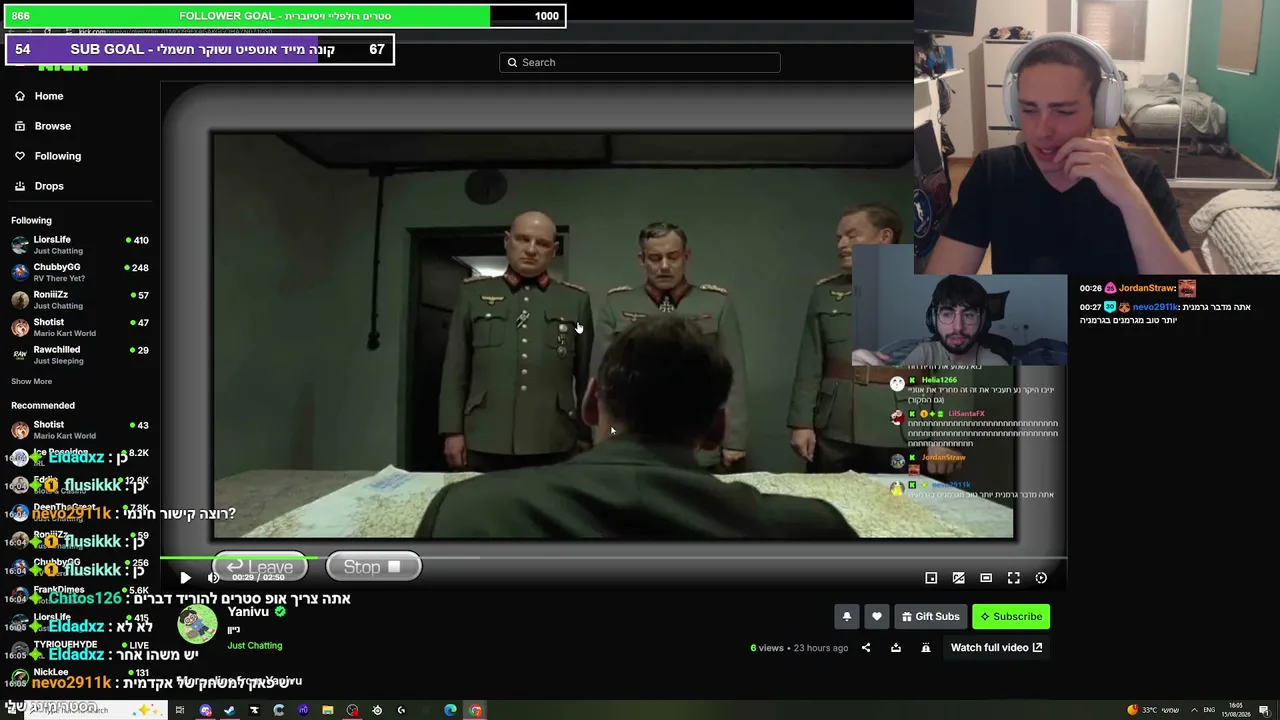Open Yanivu's profile avatar

[197, 625]
